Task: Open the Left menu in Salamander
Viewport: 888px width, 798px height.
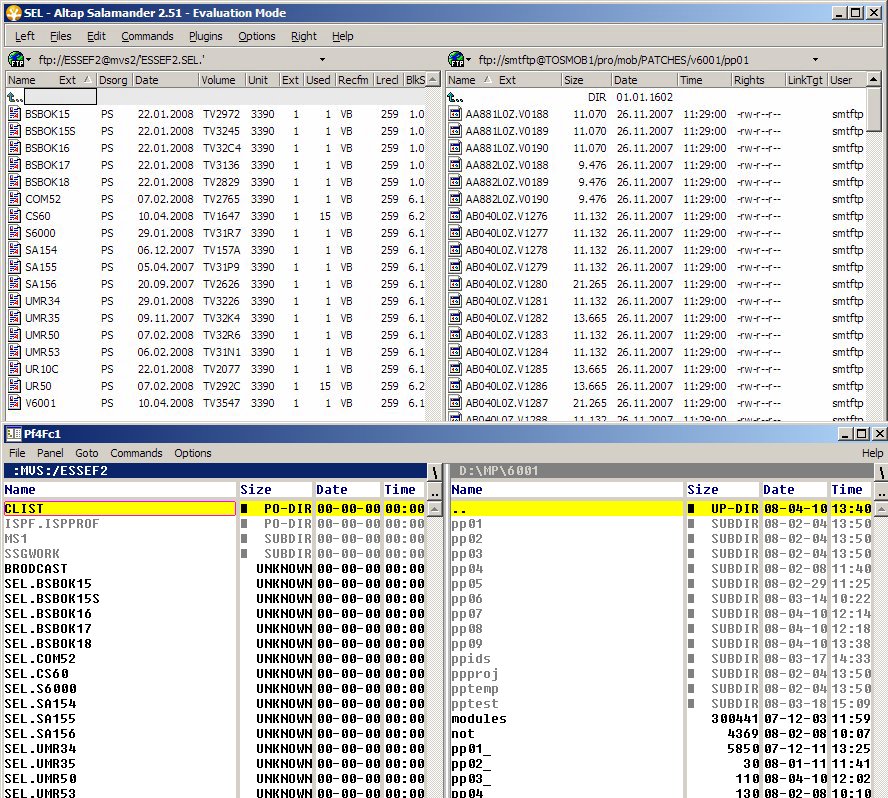Action: [x=24, y=36]
